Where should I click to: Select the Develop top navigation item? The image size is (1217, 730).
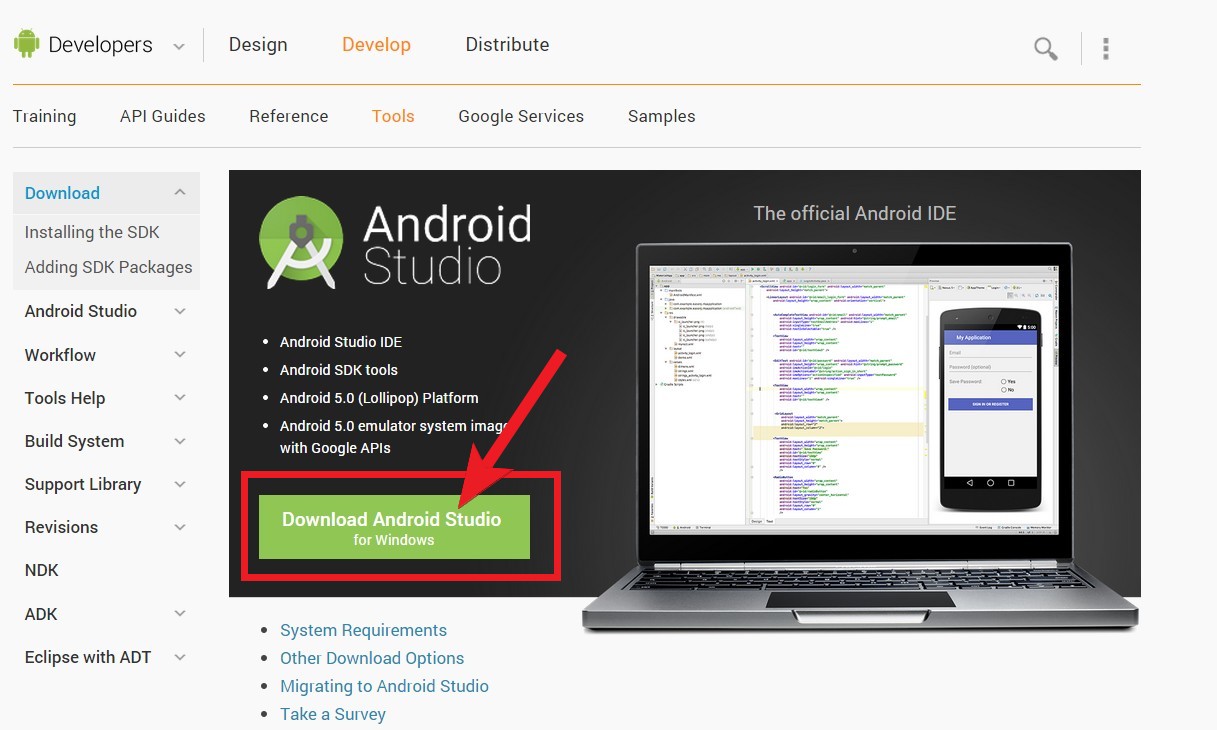pyautogui.click(x=376, y=45)
